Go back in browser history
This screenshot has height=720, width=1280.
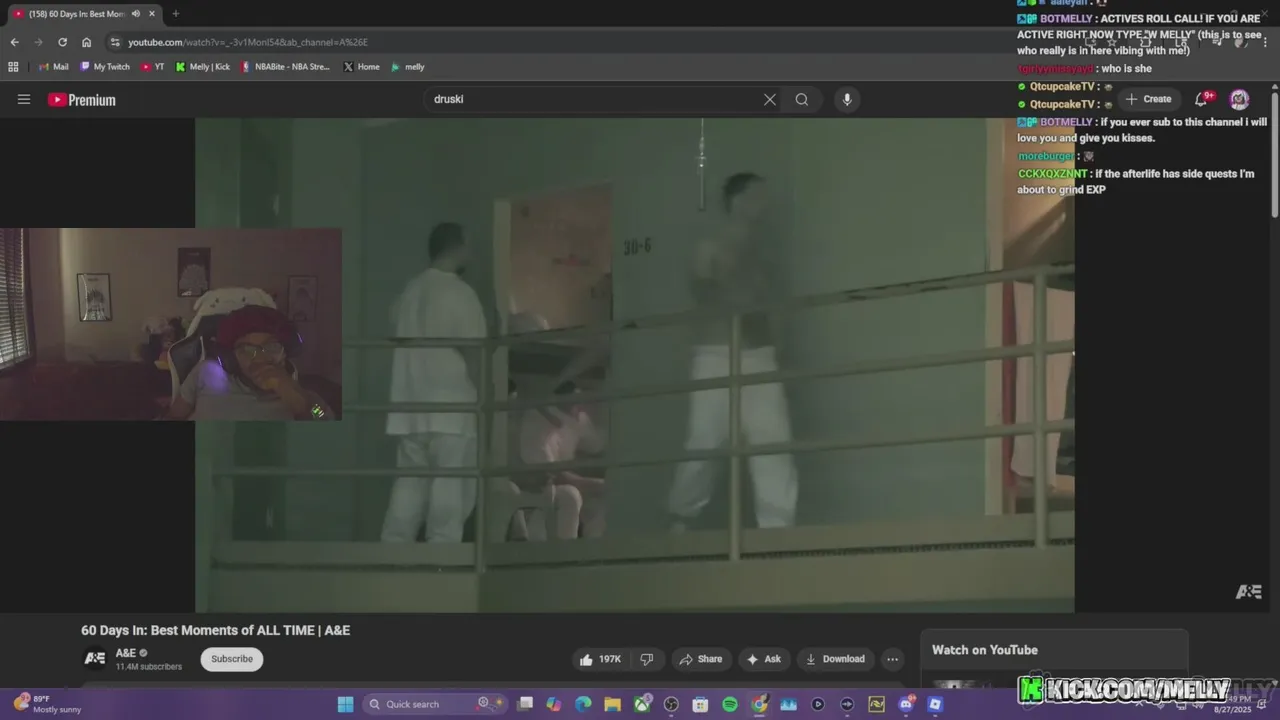coord(14,42)
